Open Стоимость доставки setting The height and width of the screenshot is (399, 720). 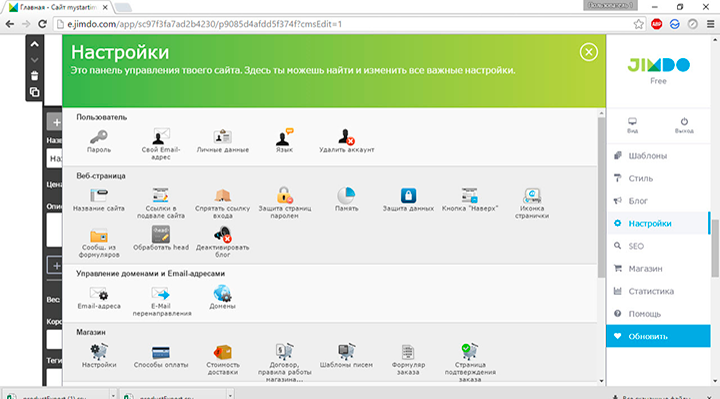click(x=223, y=360)
